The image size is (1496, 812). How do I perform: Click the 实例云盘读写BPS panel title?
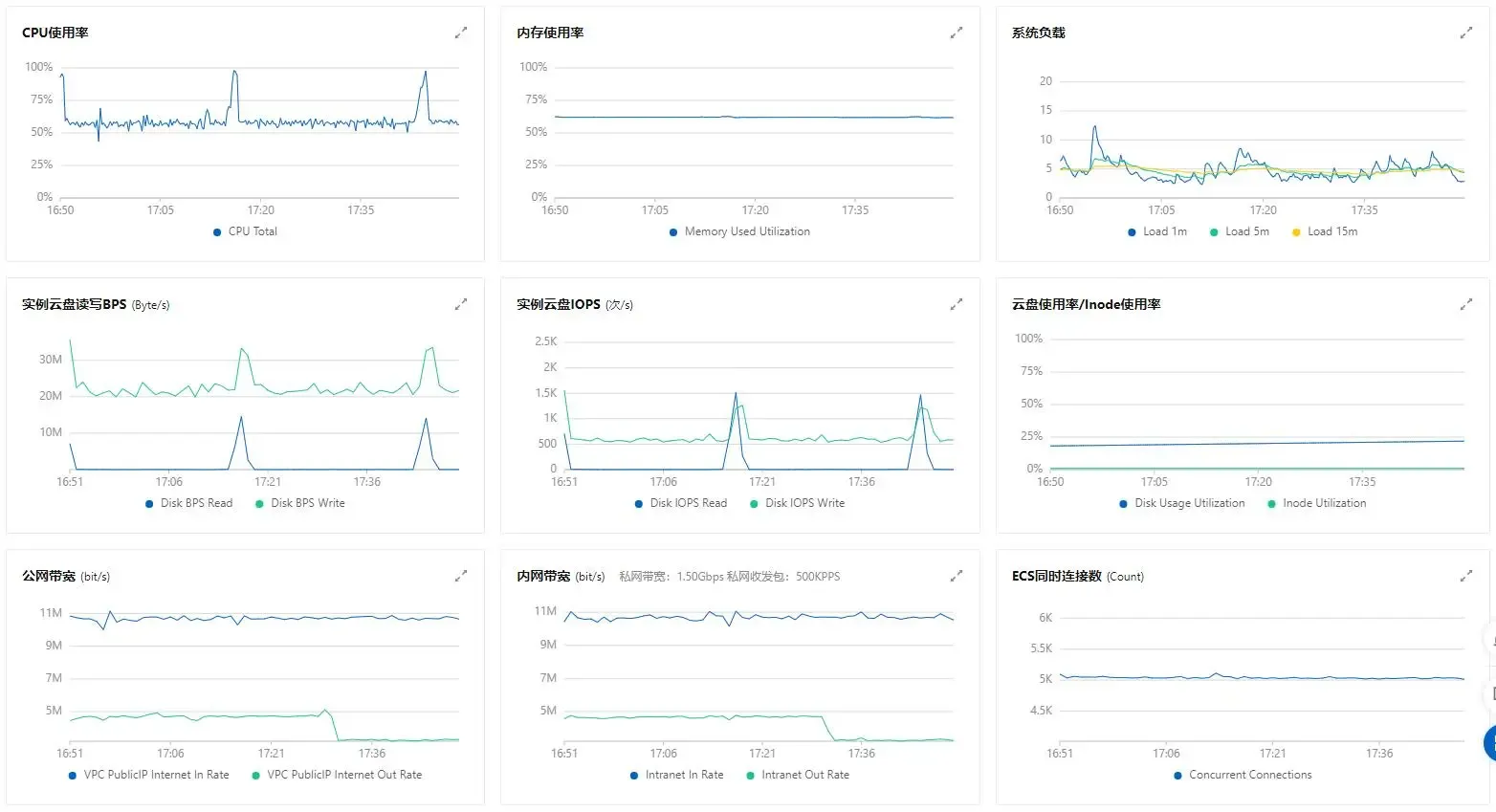(75, 304)
